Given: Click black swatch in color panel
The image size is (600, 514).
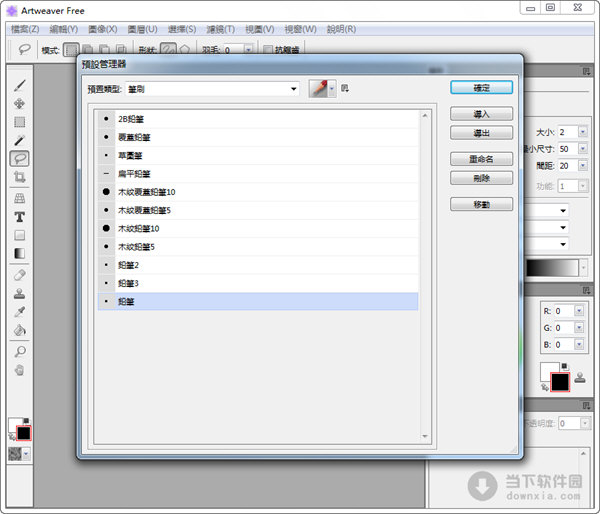Looking at the screenshot, I should (560, 382).
